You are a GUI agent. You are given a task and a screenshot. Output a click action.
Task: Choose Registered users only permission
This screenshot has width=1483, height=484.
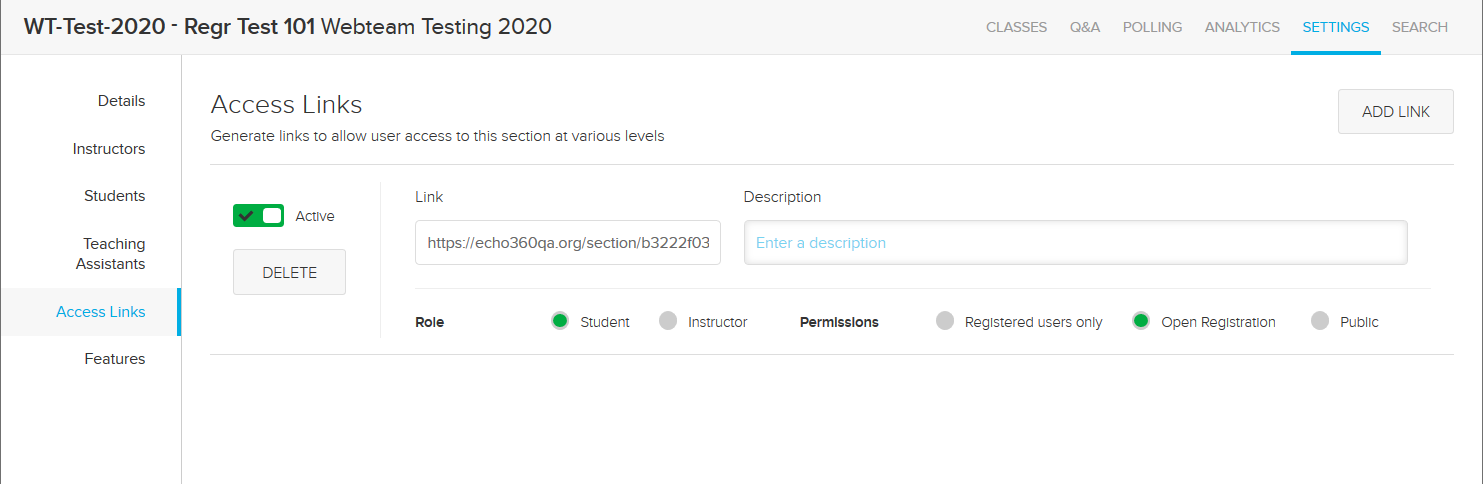[945, 321]
